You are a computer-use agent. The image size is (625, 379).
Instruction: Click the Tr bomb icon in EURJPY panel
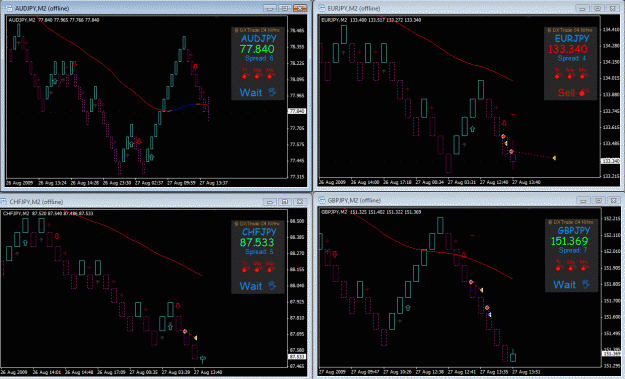coord(558,75)
